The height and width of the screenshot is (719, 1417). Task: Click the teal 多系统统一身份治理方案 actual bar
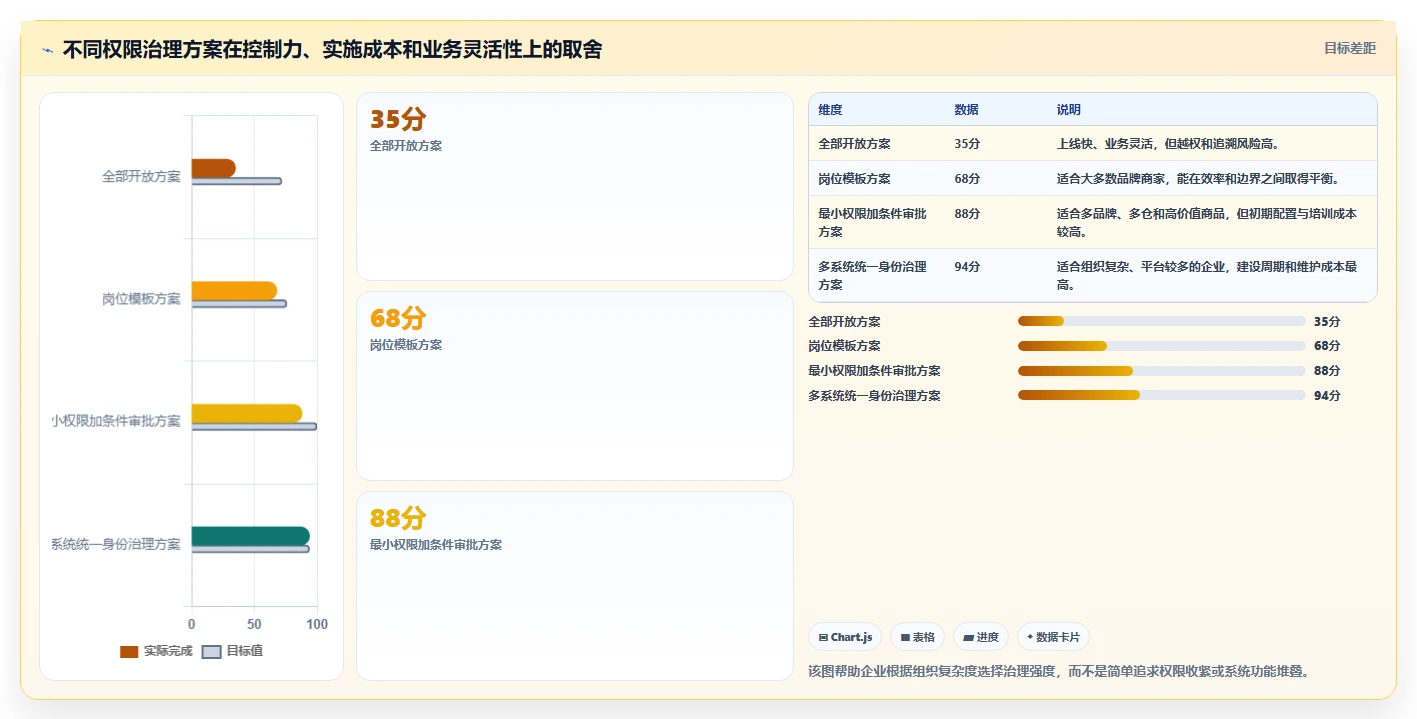(x=251, y=536)
